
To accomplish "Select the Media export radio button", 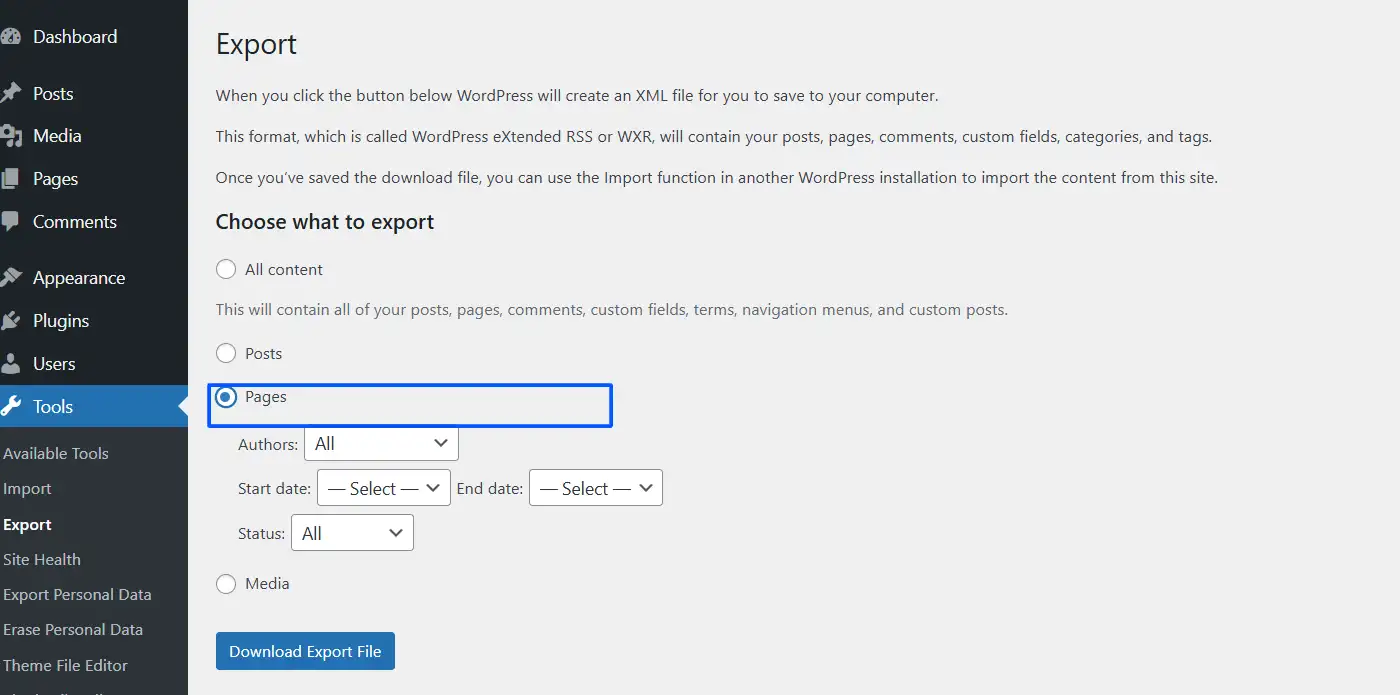I will 226,584.
